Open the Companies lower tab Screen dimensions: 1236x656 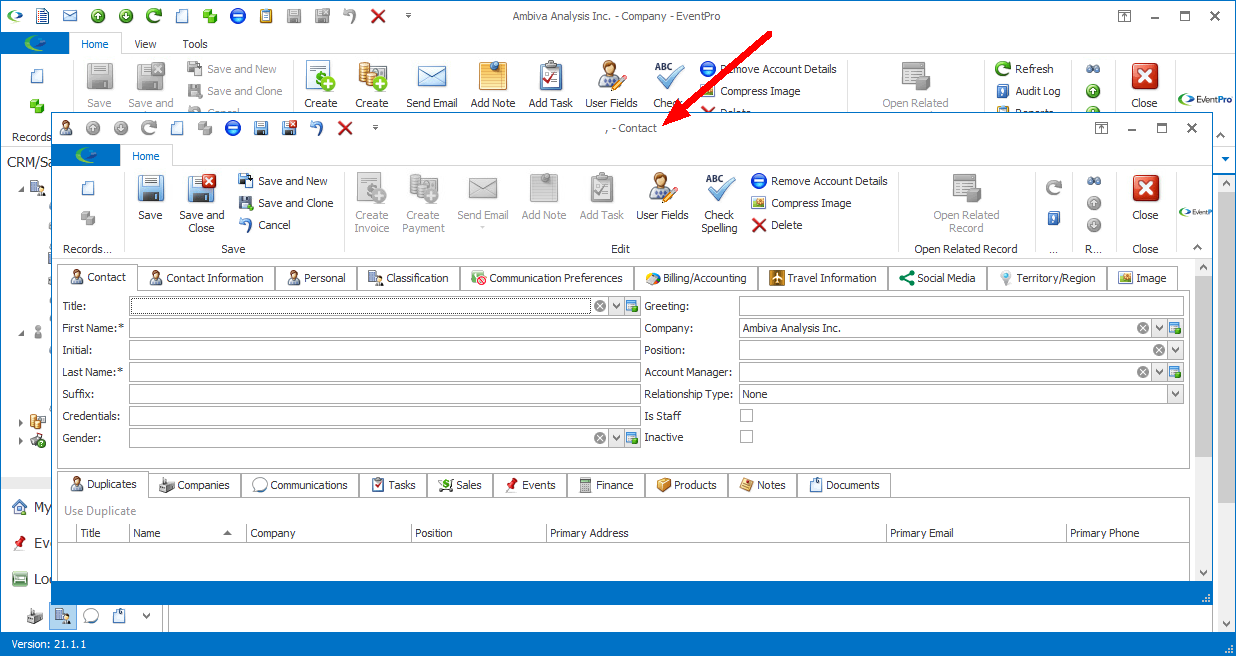point(195,485)
